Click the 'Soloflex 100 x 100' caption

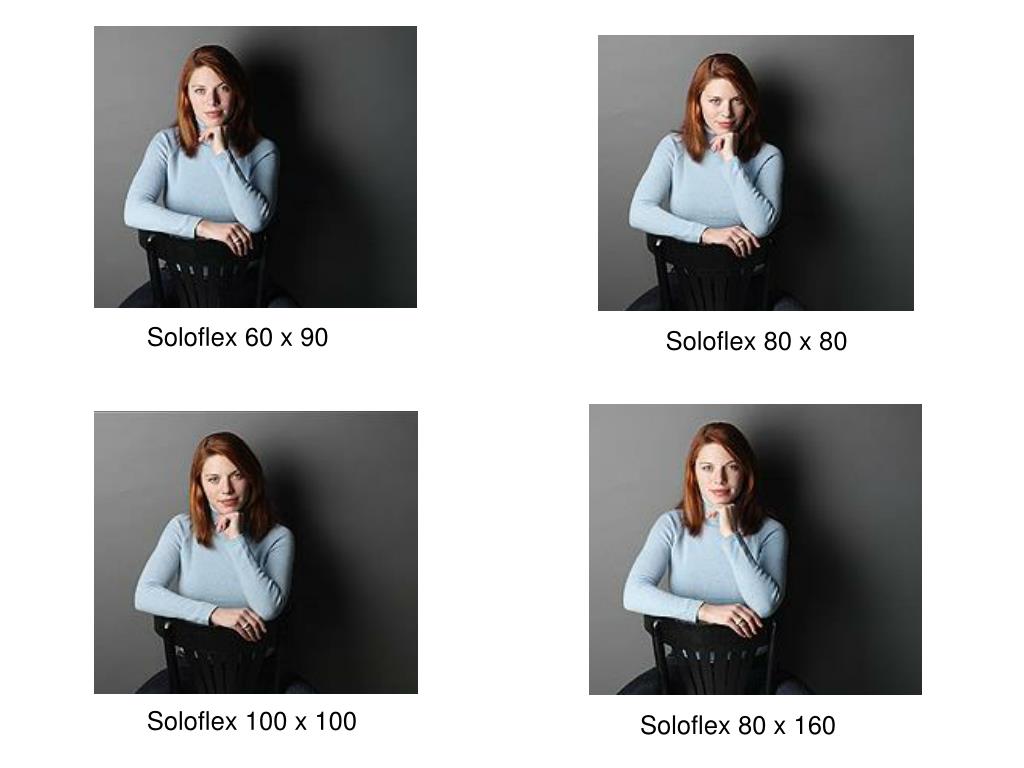tap(251, 722)
